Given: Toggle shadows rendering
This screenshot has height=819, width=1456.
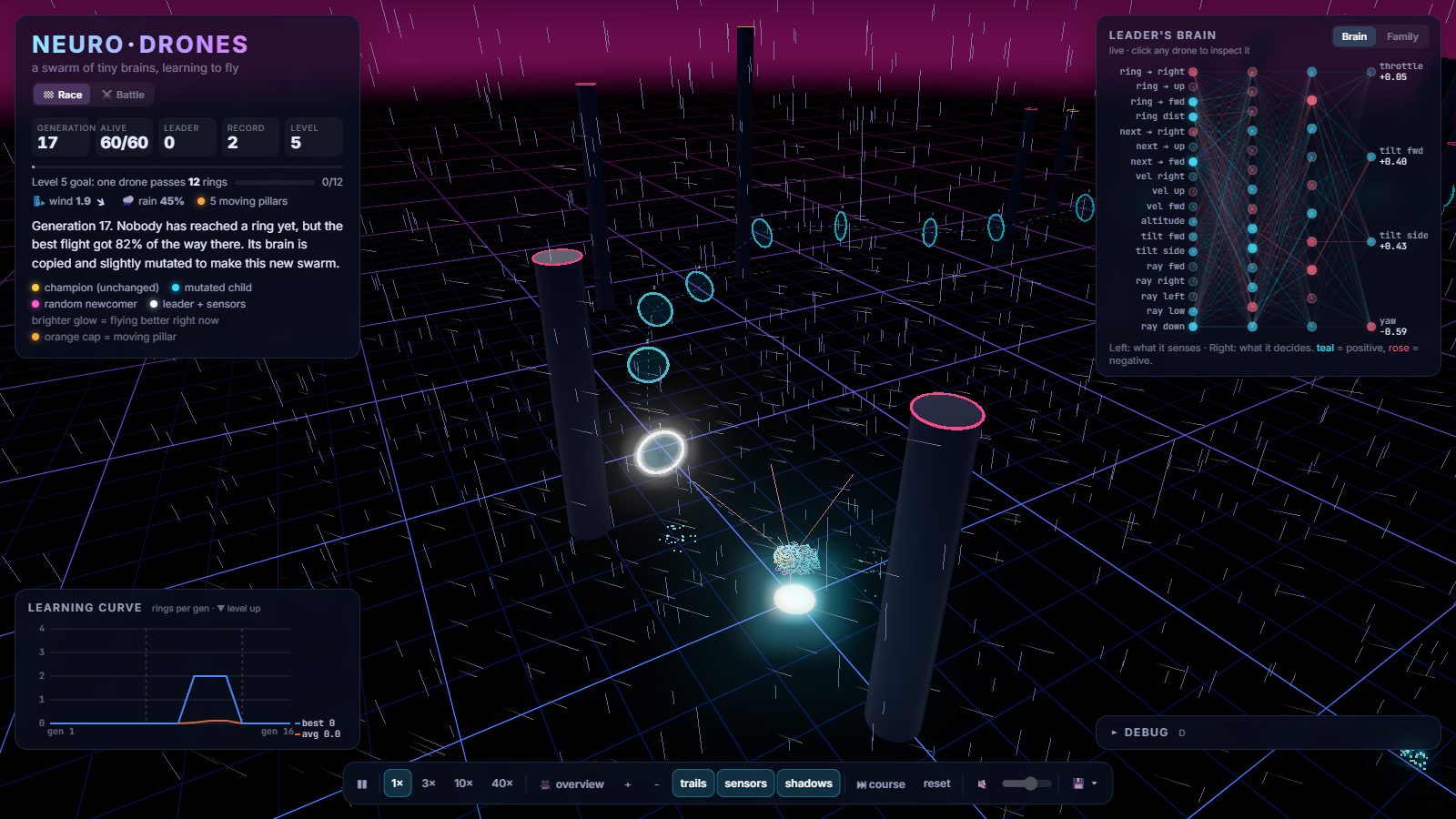Looking at the screenshot, I should click(x=808, y=784).
